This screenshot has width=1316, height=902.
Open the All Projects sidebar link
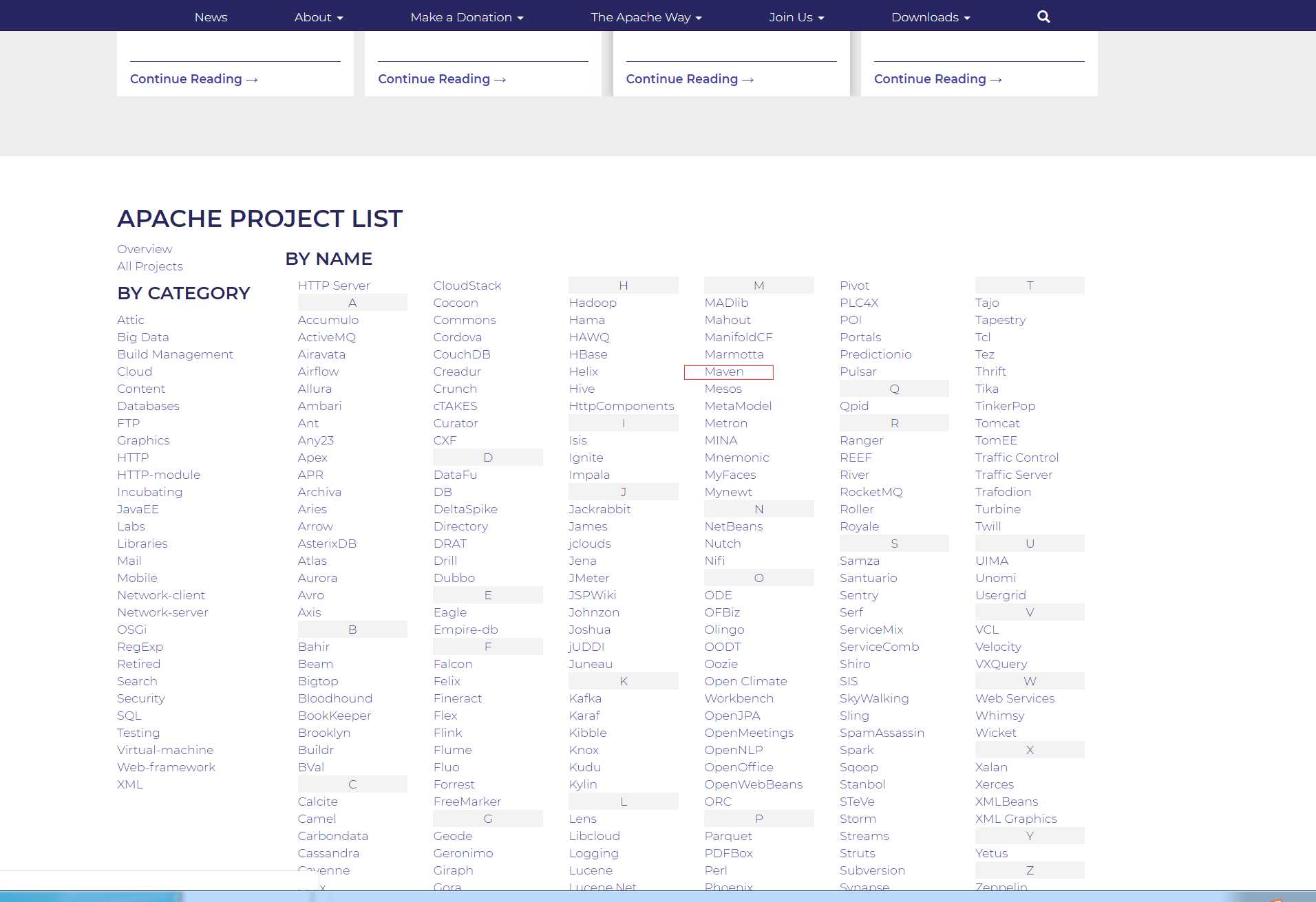[150, 266]
